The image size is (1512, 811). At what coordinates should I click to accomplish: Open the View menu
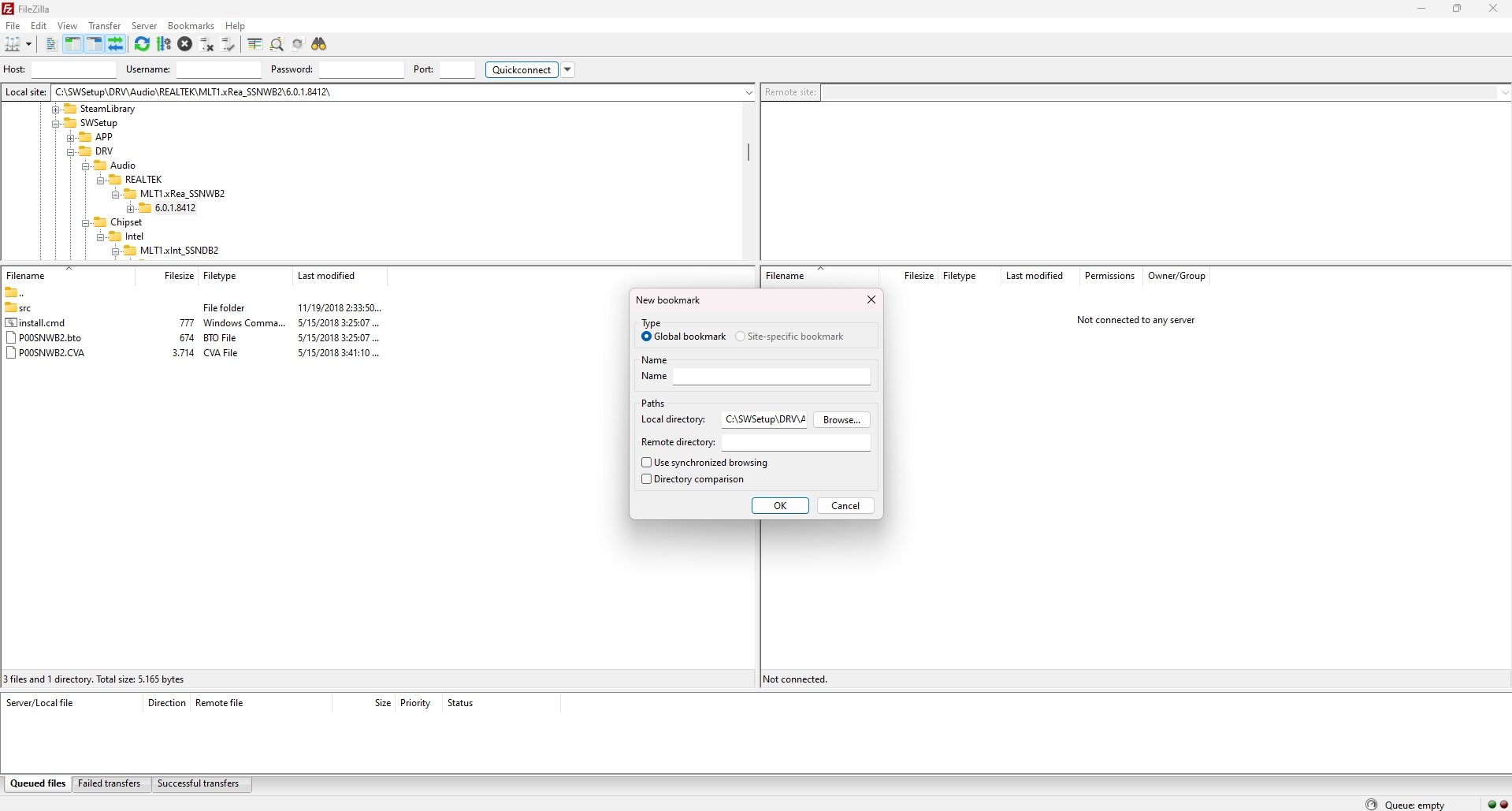tap(68, 26)
